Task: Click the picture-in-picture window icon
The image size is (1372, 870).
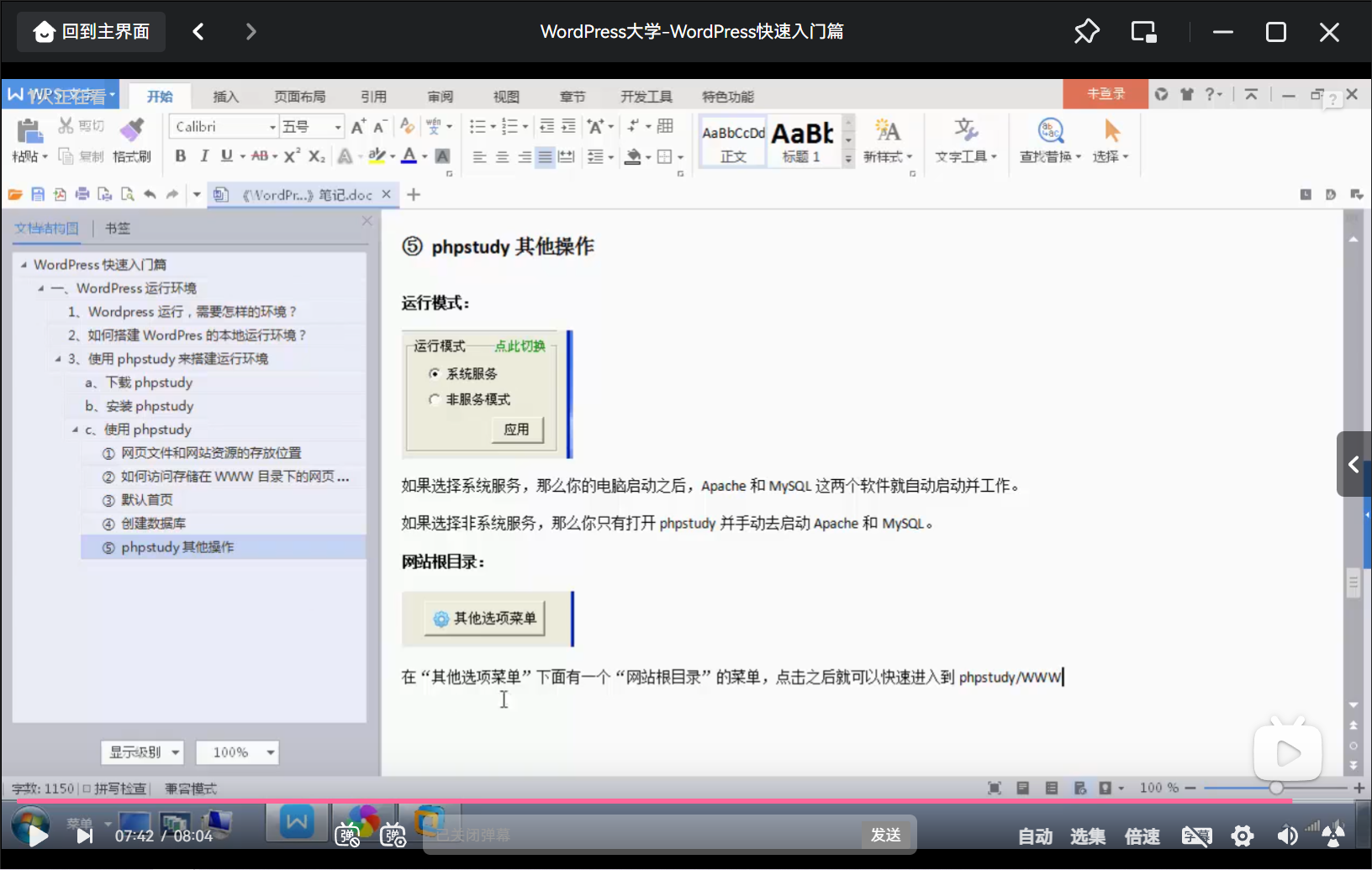Action: [1143, 32]
